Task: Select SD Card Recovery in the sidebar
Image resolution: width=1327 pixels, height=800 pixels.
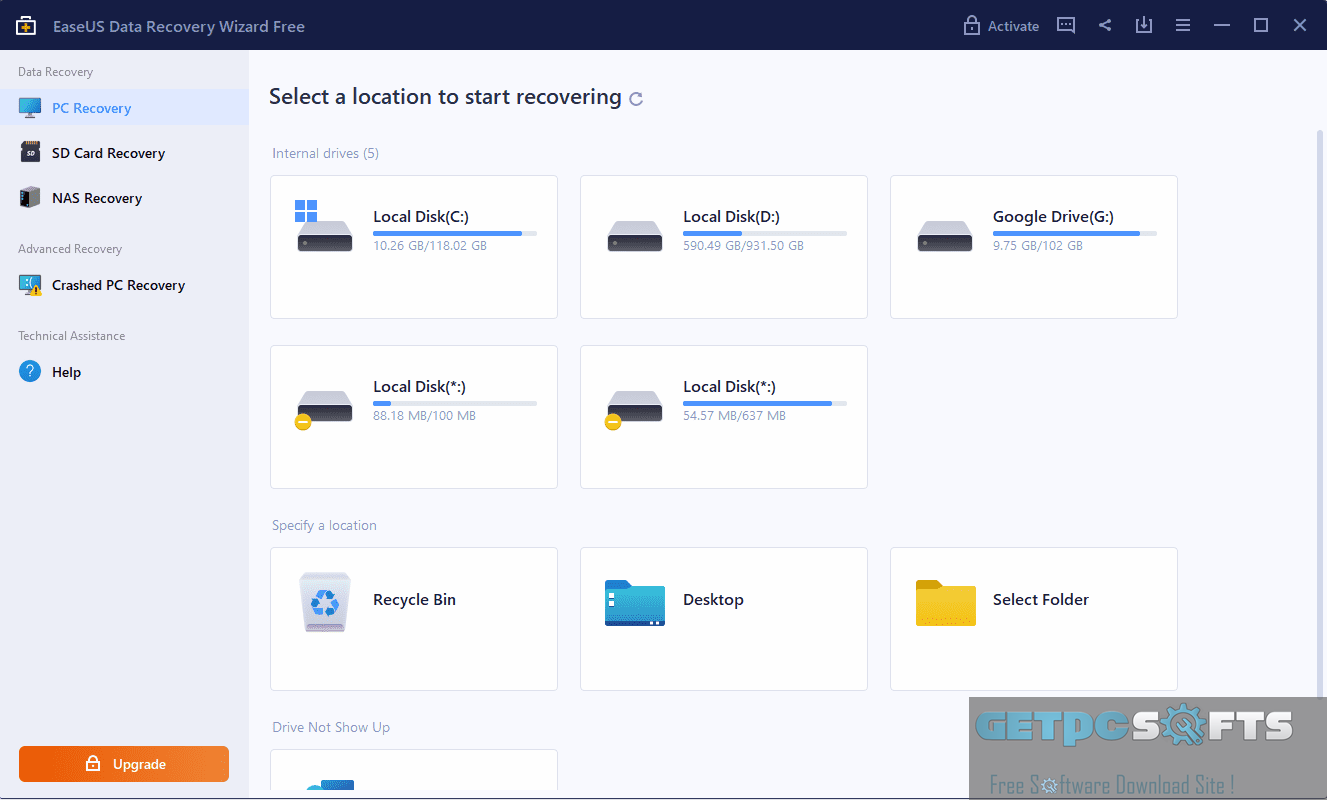Action: pos(124,153)
